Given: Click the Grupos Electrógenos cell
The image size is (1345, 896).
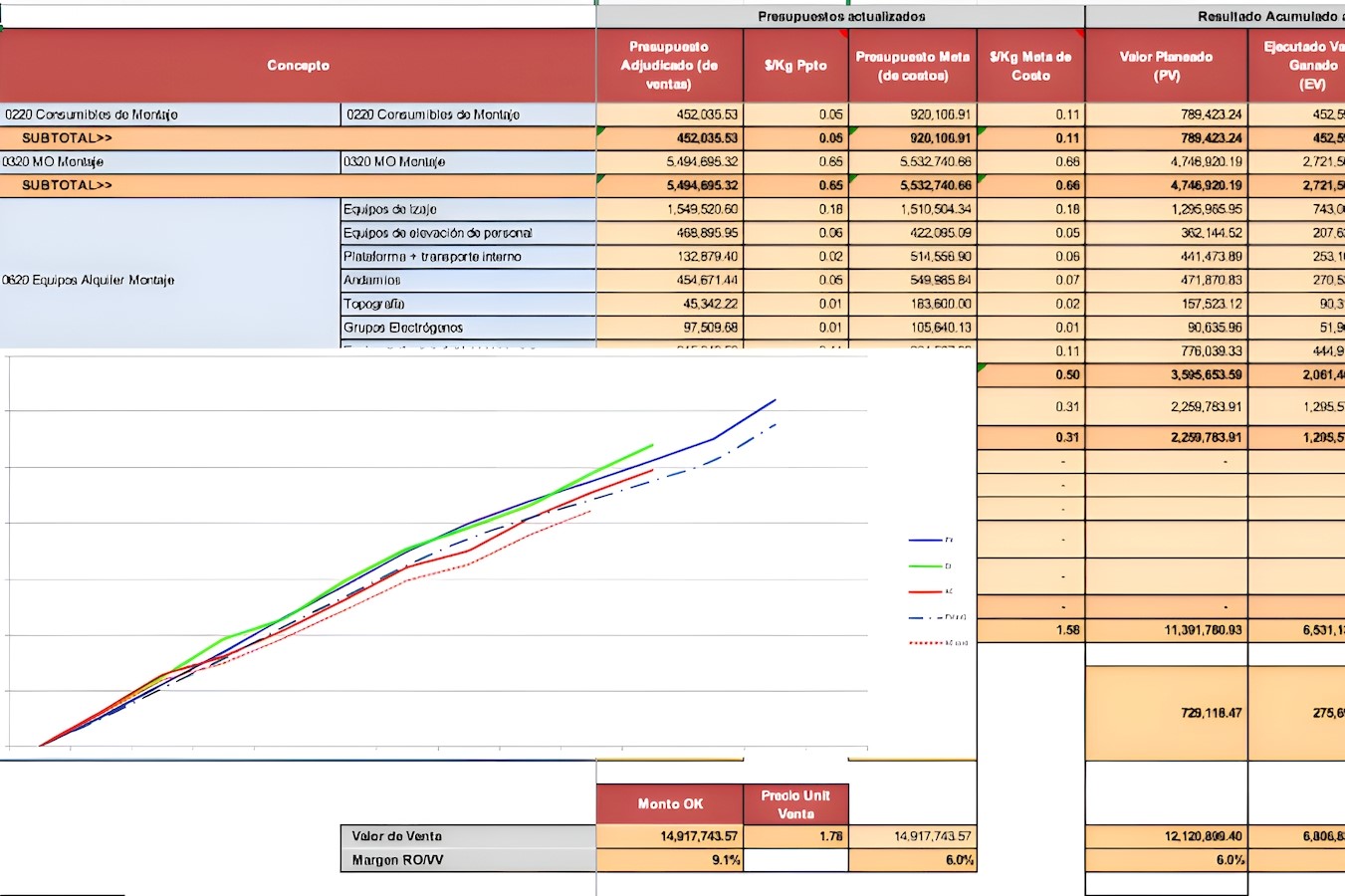Looking at the screenshot, I should (467, 328).
